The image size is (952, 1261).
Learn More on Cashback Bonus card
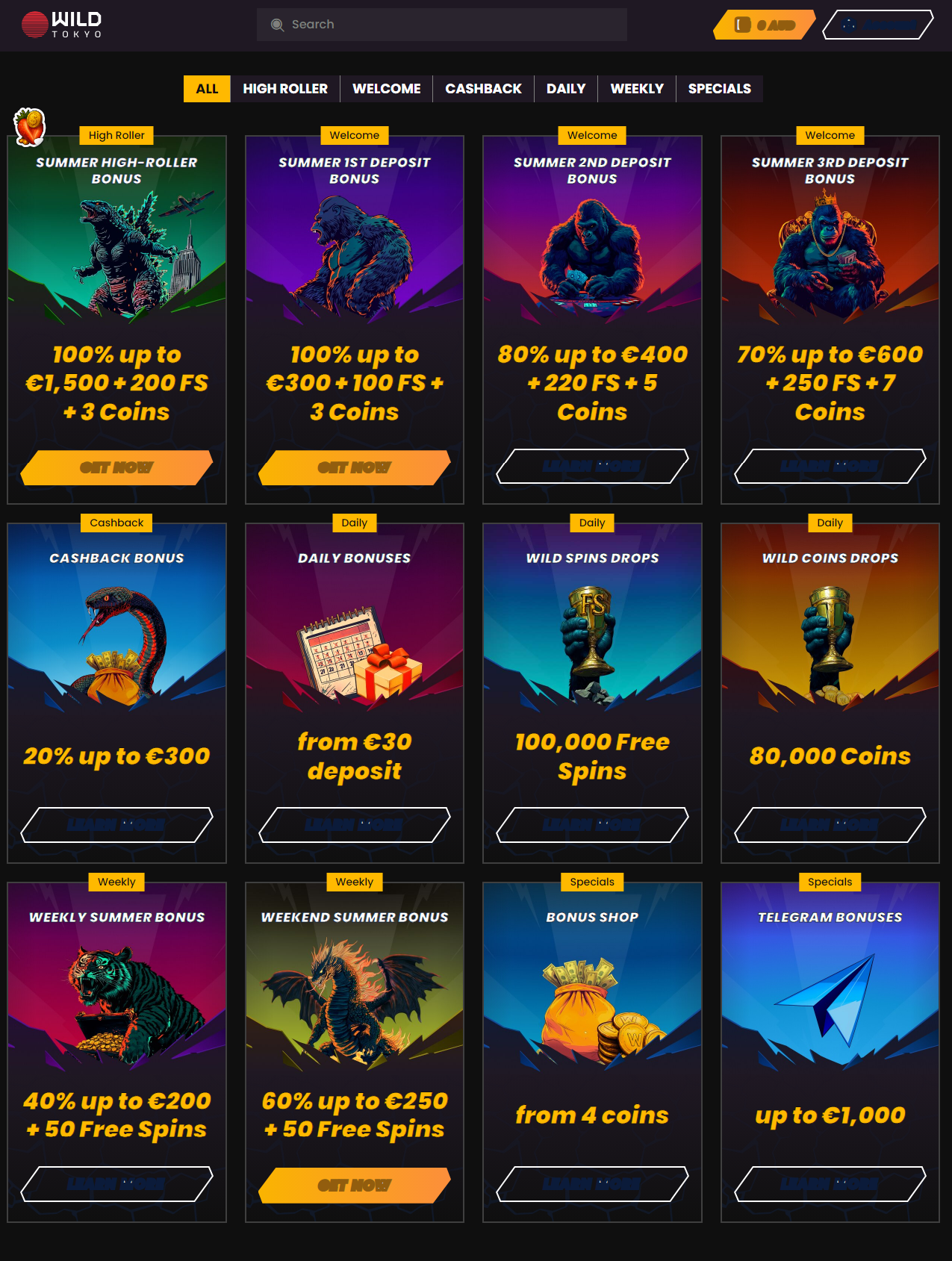[116, 825]
